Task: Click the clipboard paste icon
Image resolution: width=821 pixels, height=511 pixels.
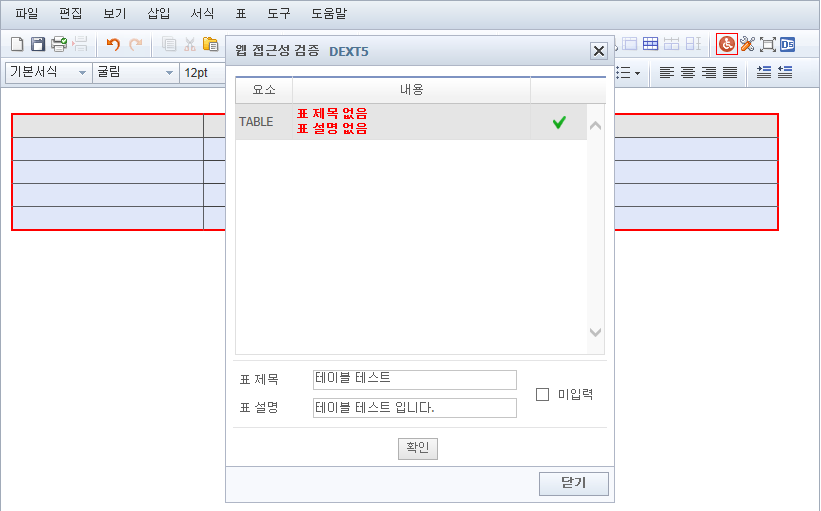Action: point(210,44)
